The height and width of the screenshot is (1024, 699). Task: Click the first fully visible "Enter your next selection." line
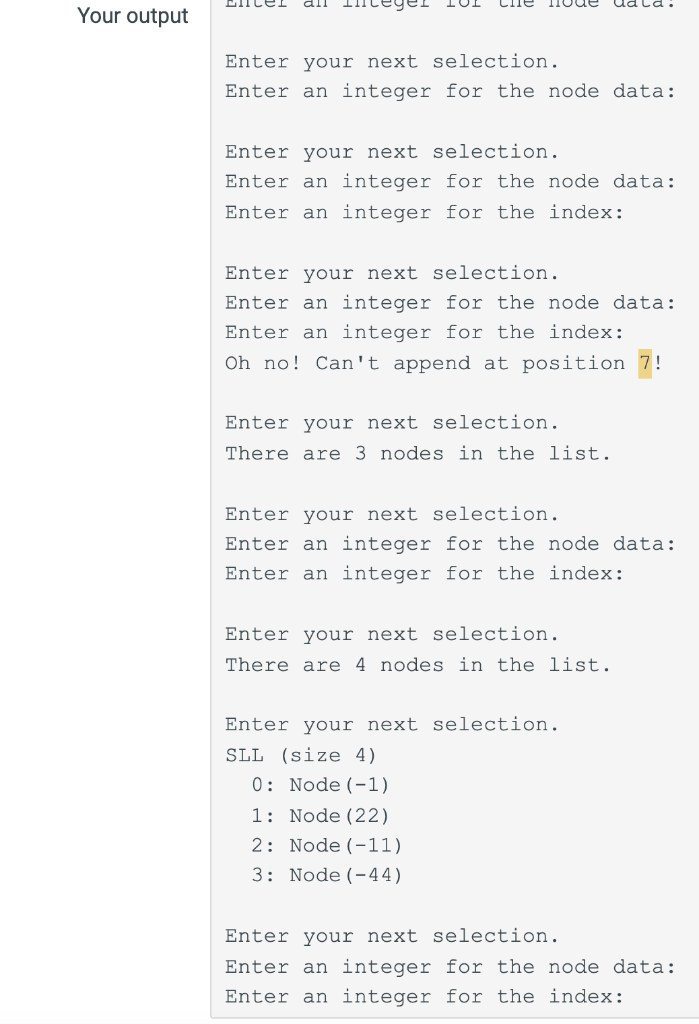click(392, 62)
